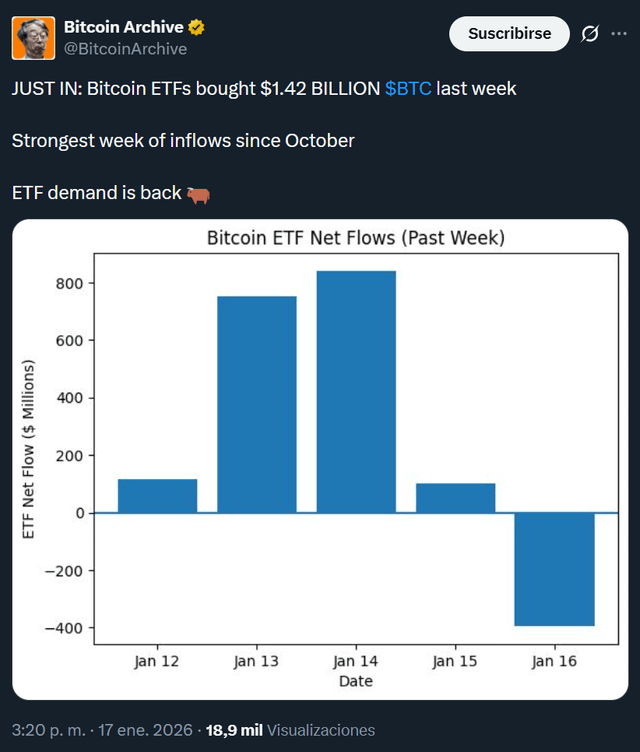Open the $BTC cashtag link
Screen dimensions: 640x752
tap(408, 89)
